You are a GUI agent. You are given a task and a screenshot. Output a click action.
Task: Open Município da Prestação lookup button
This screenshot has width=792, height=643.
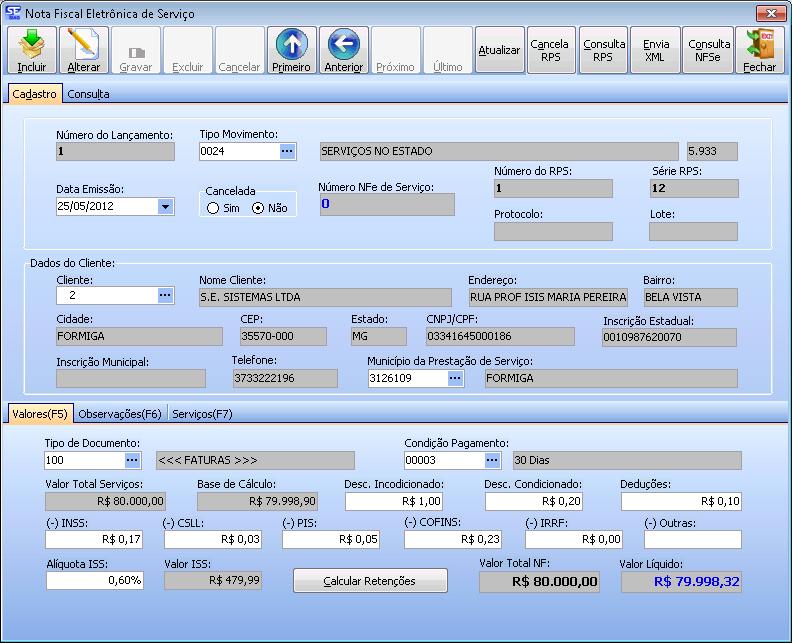point(455,378)
